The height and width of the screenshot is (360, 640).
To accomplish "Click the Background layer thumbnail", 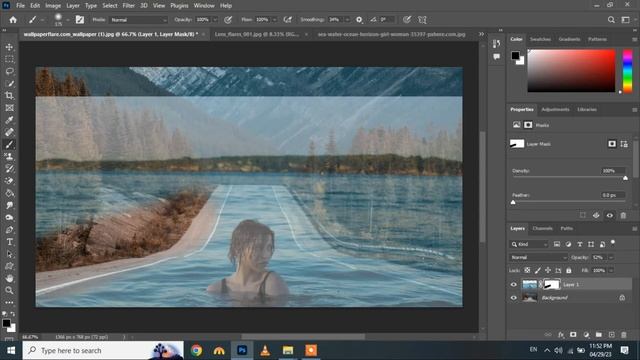I will point(530,298).
